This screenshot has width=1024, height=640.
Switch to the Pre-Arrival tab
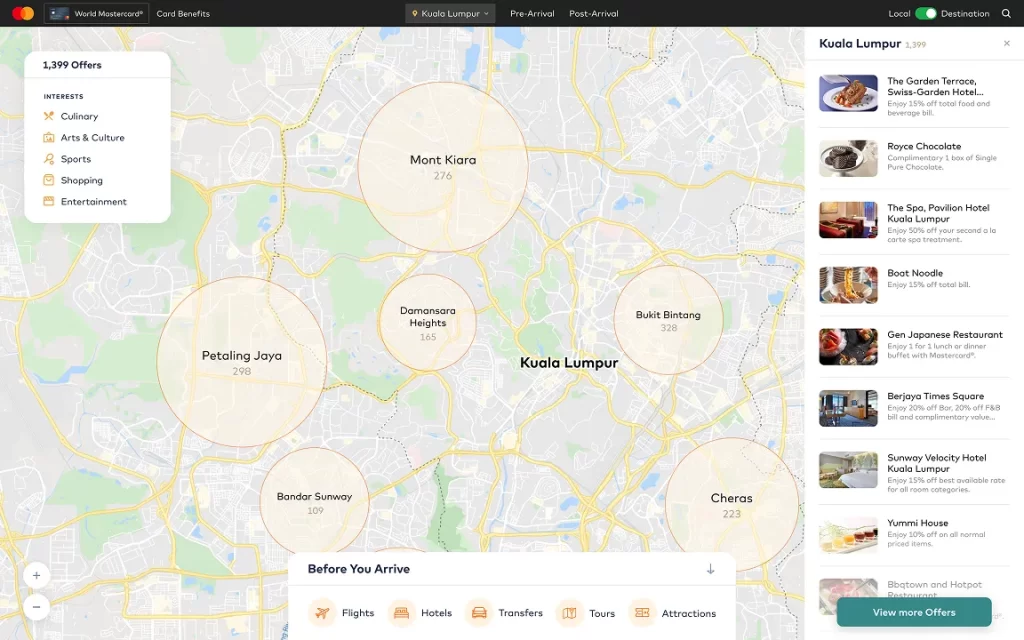[x=532, y=14]
